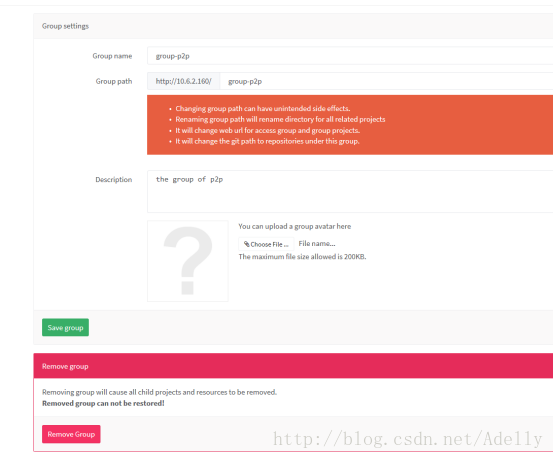Image resolution: width=554 pixels, height=459 pixels.
Task: Open the Choose File upload button
Action: pos(266,244)
